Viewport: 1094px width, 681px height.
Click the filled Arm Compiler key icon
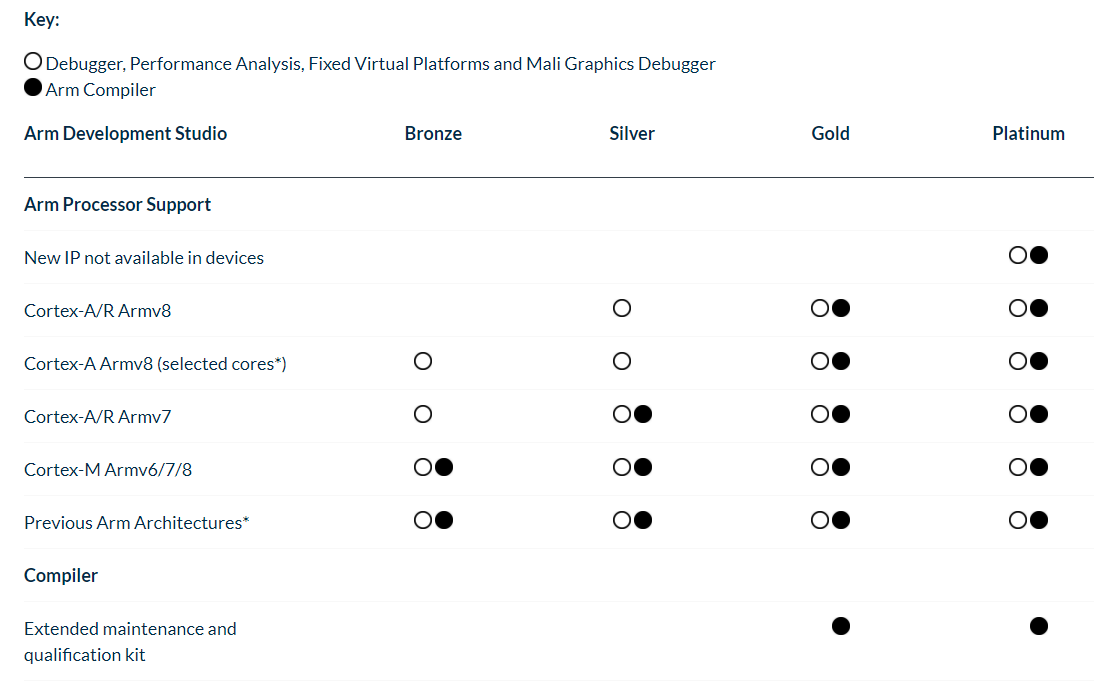[x=33, y=88]
